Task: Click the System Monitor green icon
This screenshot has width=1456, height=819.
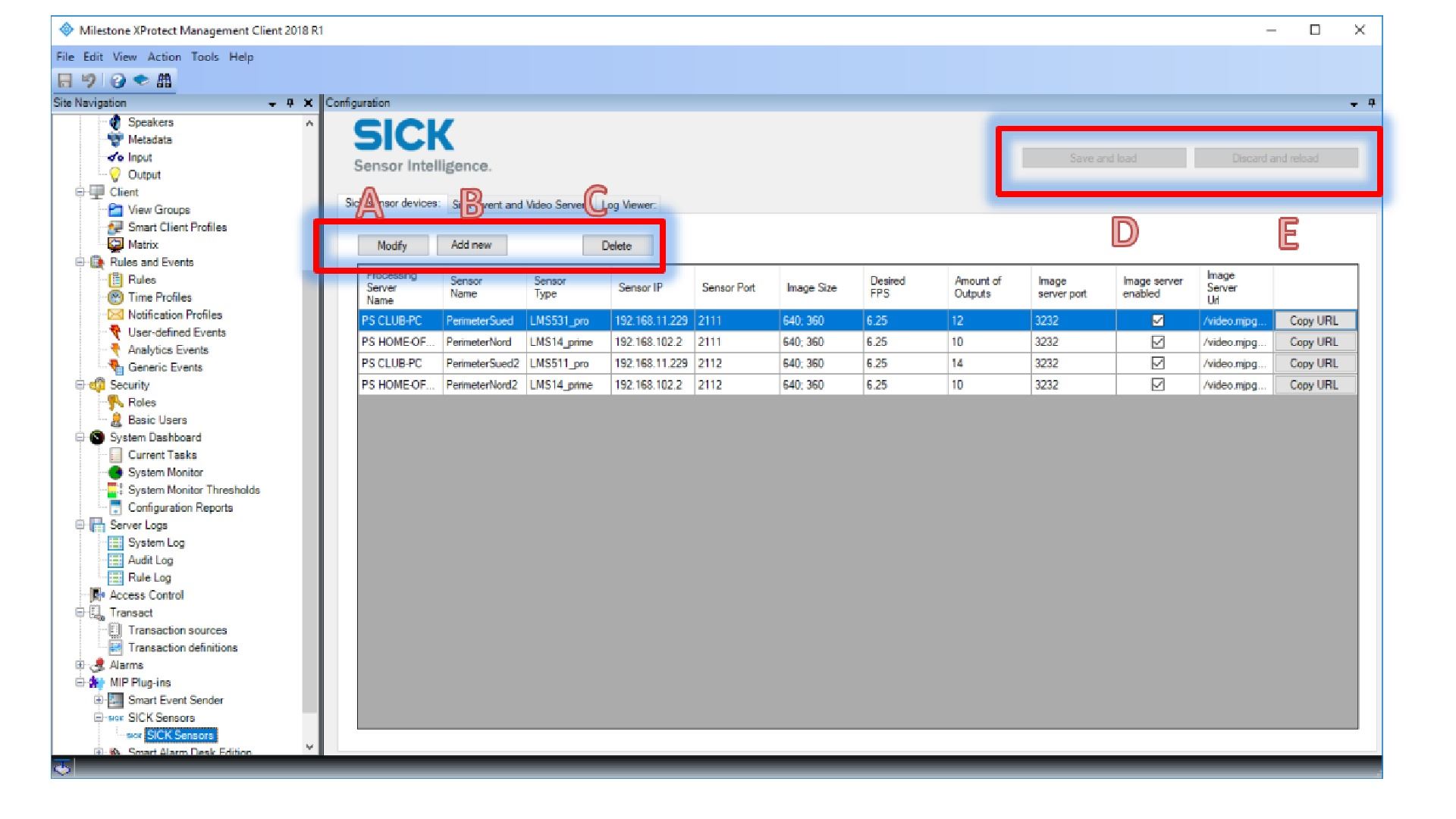Action: tap(115, 472)
